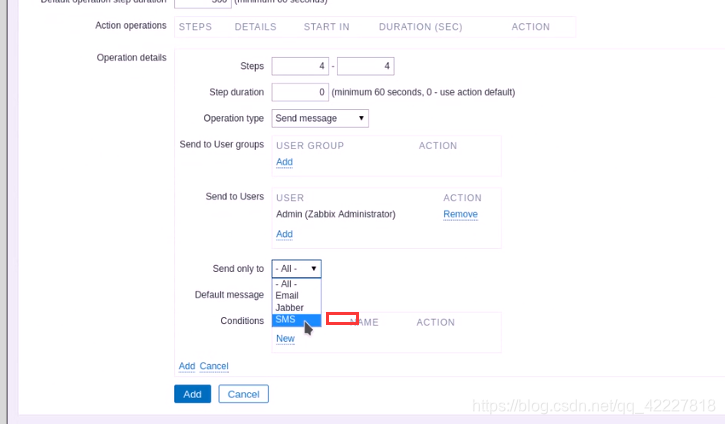Click the START IN column header
725x424 pixels.
pyautogui.click(x=326, y=27)
